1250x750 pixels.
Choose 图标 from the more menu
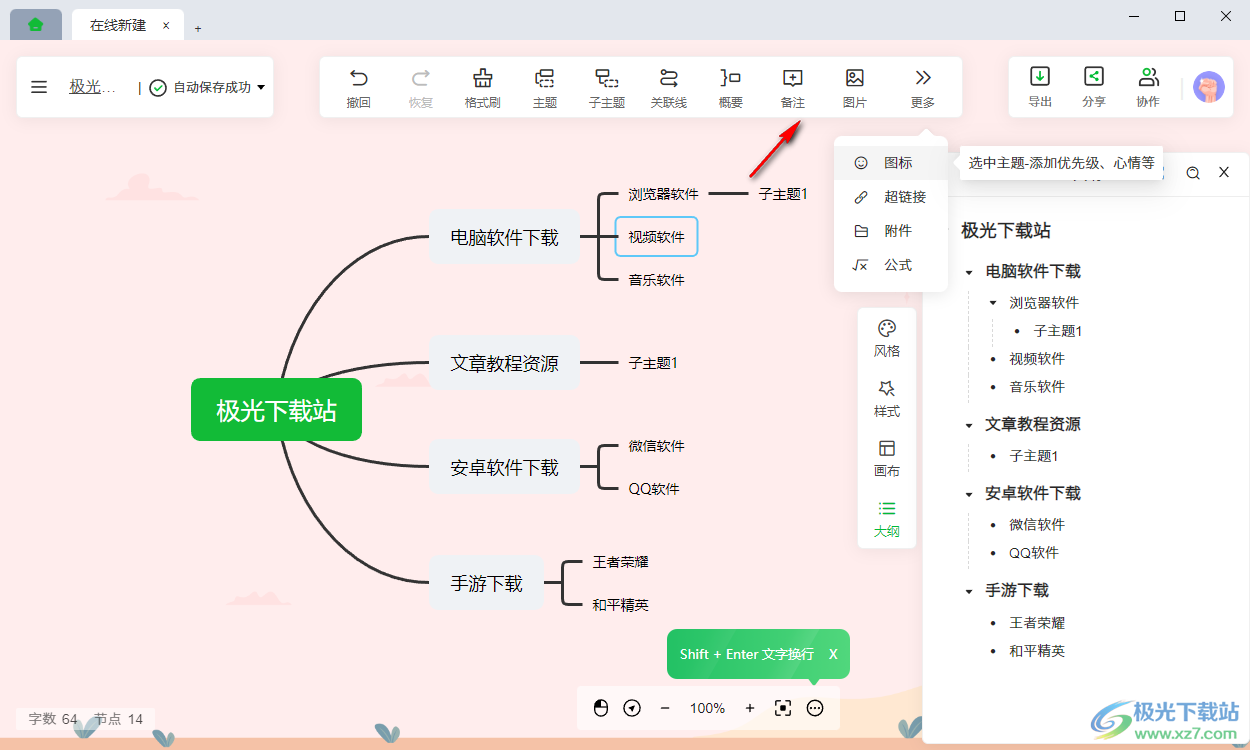891,163
